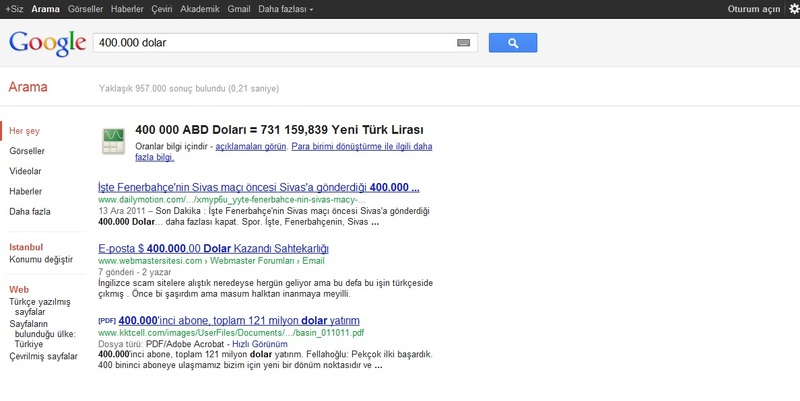Filter results by Videolar
The height and width of the screenshot is (401, 800).
(x=25, y=171)
